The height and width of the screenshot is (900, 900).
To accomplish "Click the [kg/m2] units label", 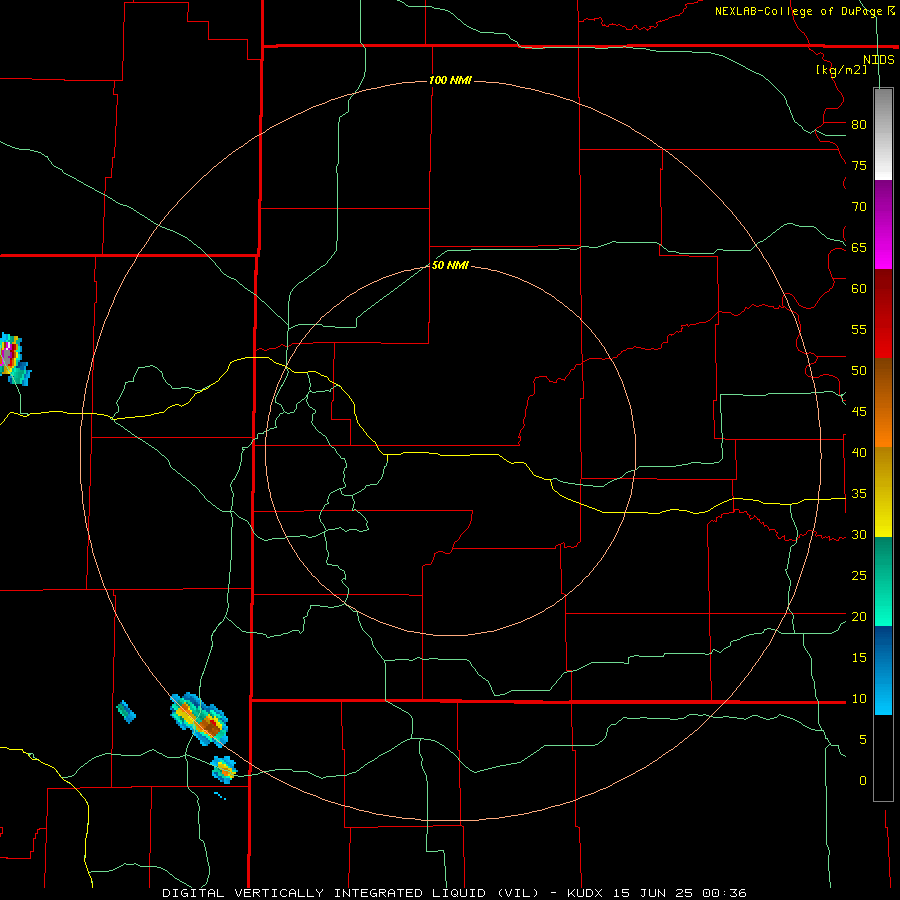I will 841,70.
